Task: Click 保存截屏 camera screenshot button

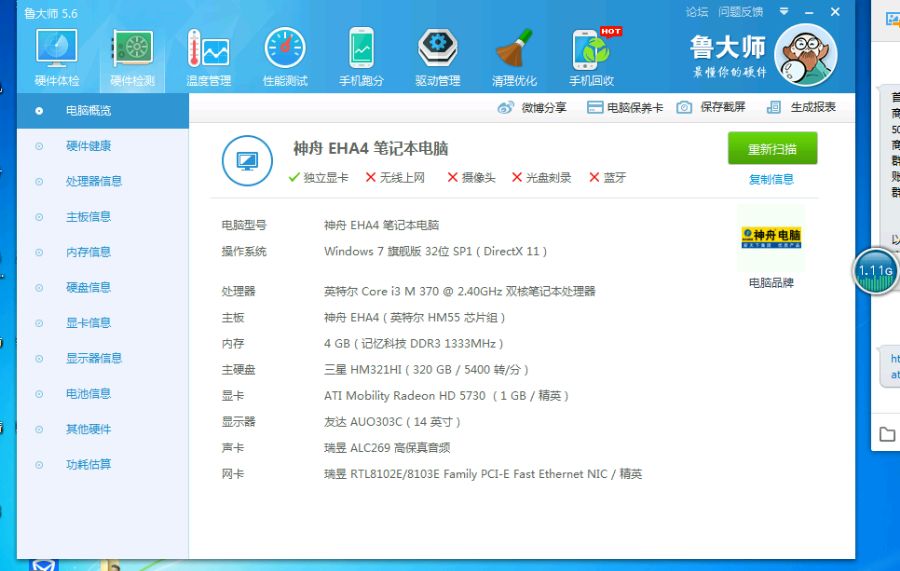Action: tap(711, 107)
